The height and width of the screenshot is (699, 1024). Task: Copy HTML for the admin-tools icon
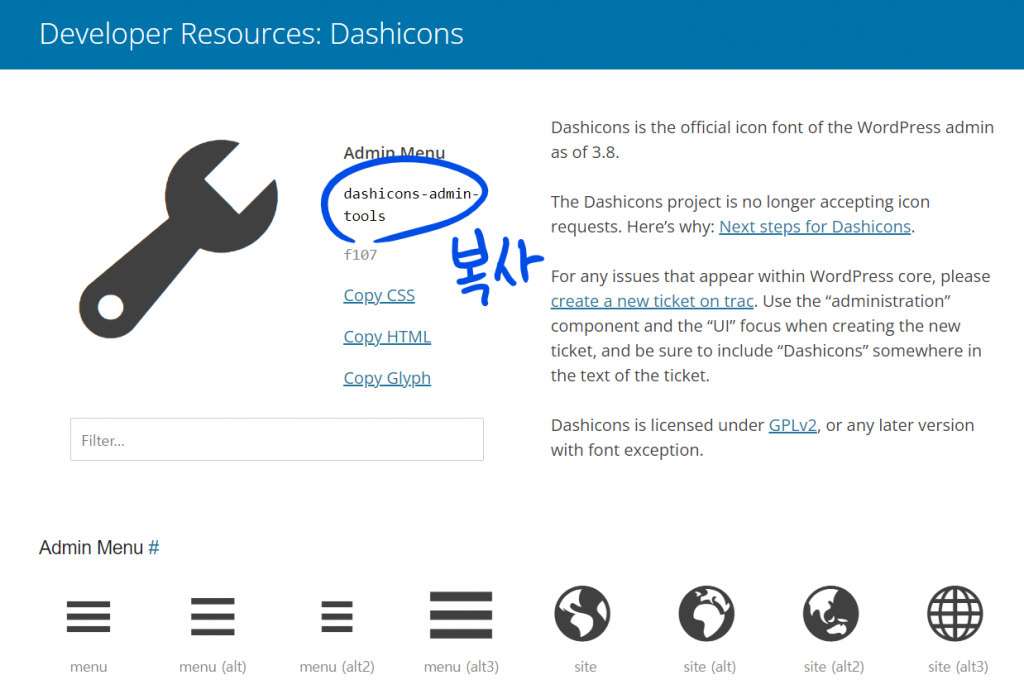click(387, 336)
